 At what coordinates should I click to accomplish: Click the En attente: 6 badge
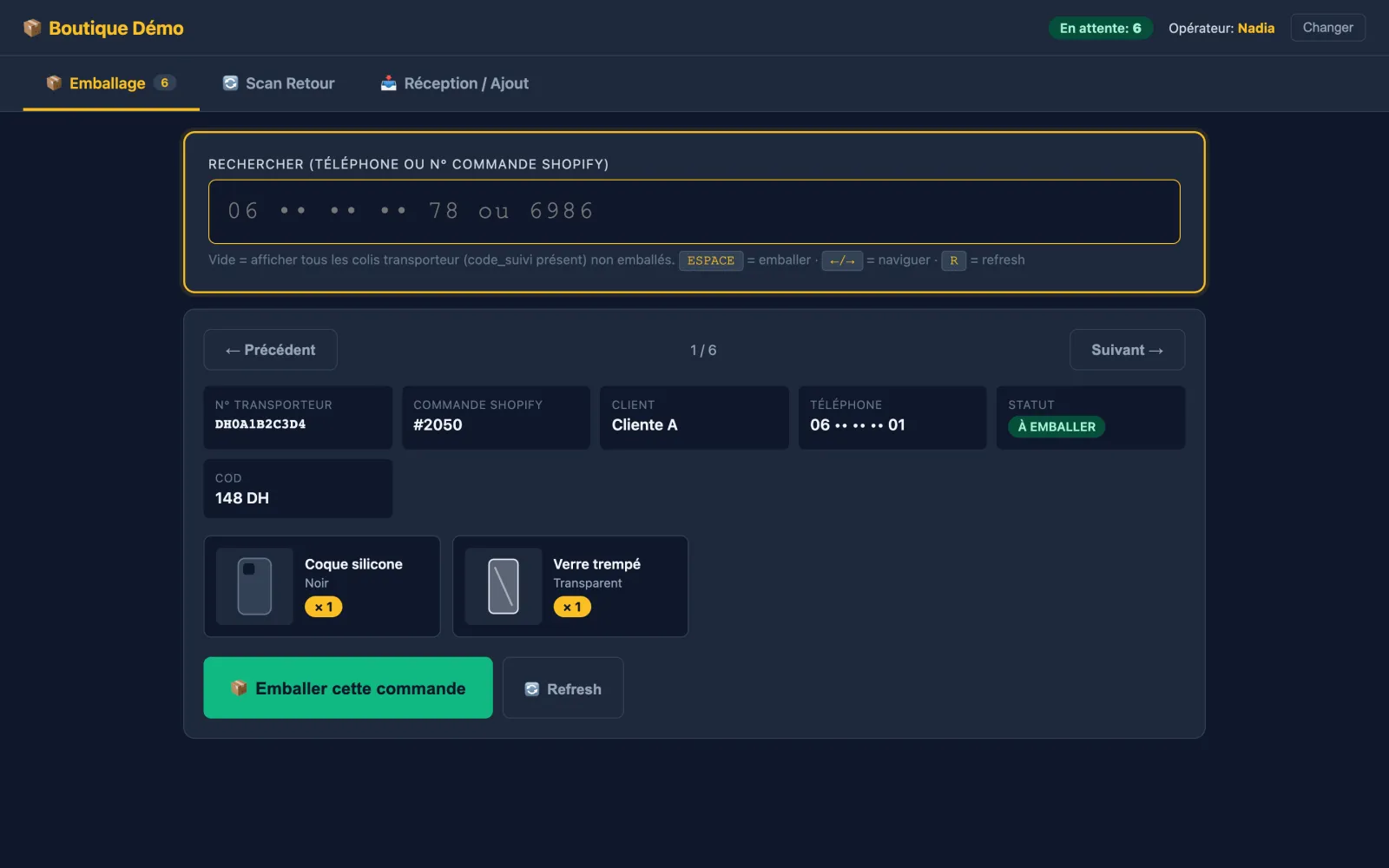(x=1100, y=28)
